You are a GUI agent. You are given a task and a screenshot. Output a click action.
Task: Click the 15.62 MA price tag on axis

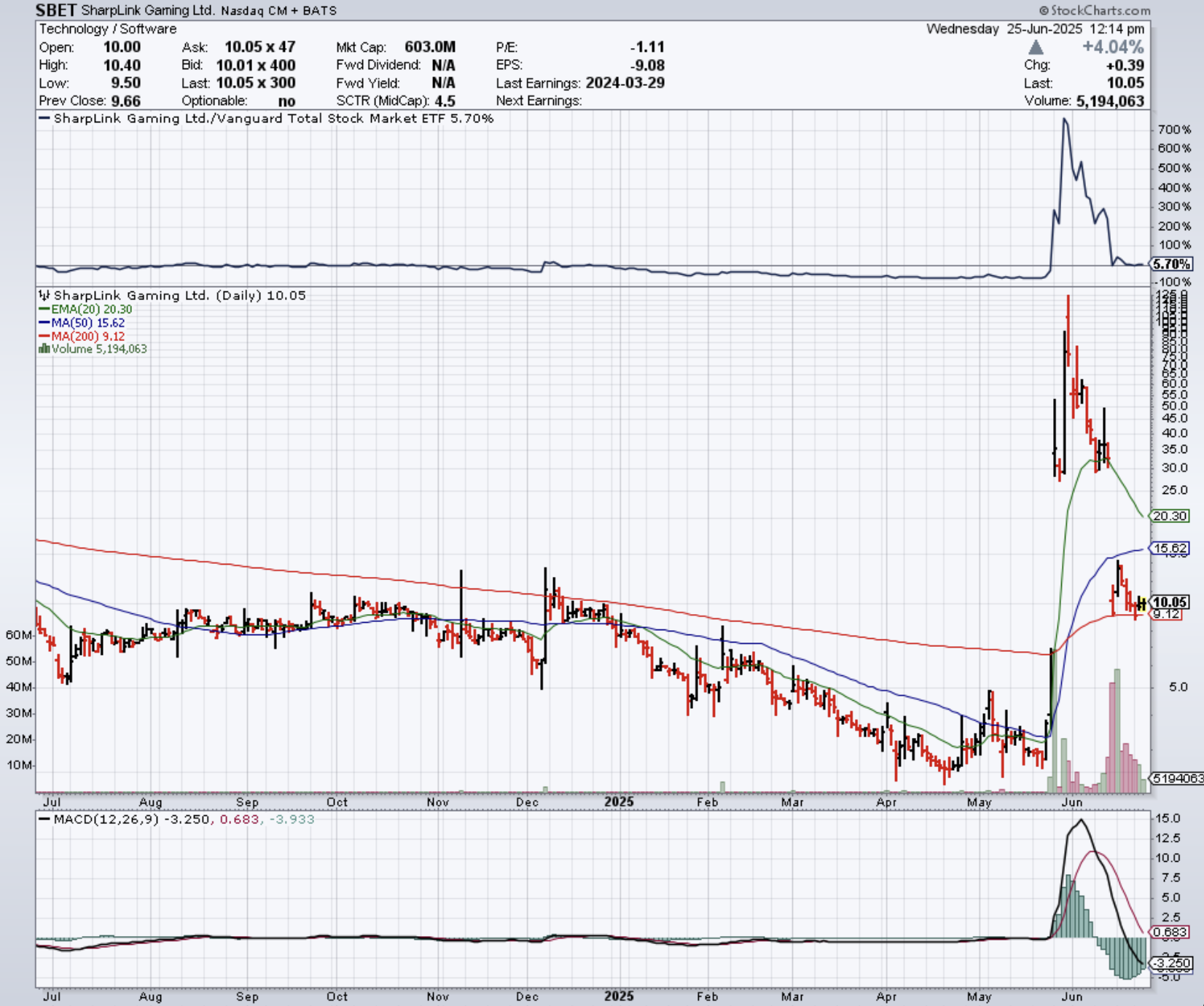[x=1170, y=548]
